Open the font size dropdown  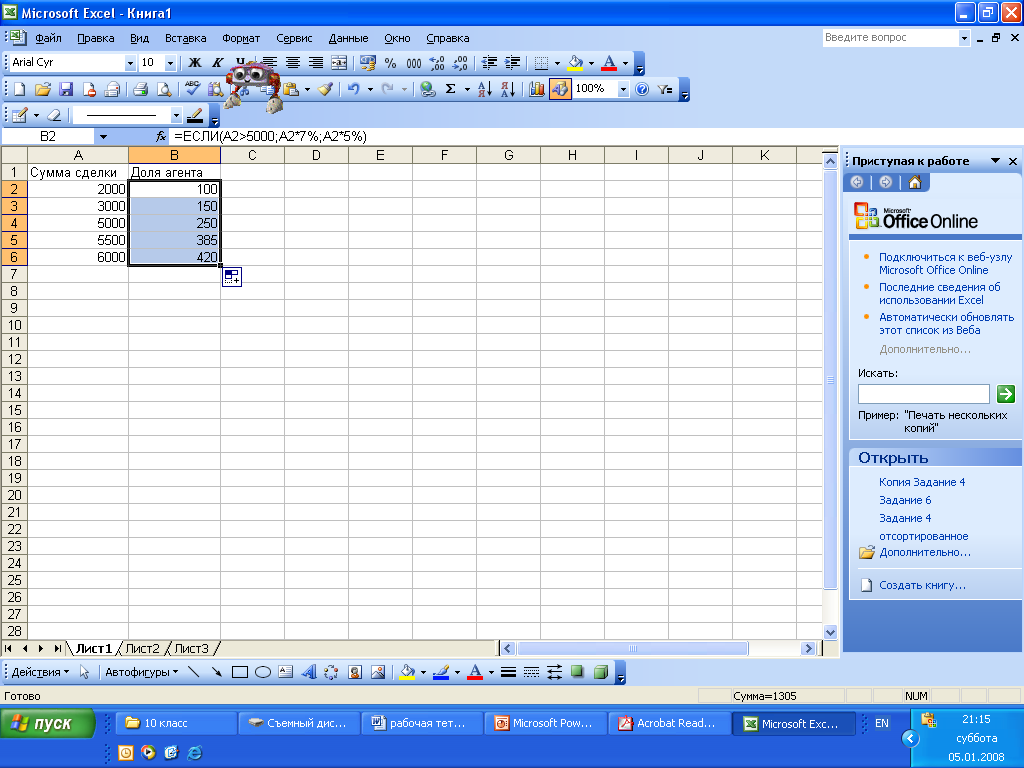(x=170, y=63)
